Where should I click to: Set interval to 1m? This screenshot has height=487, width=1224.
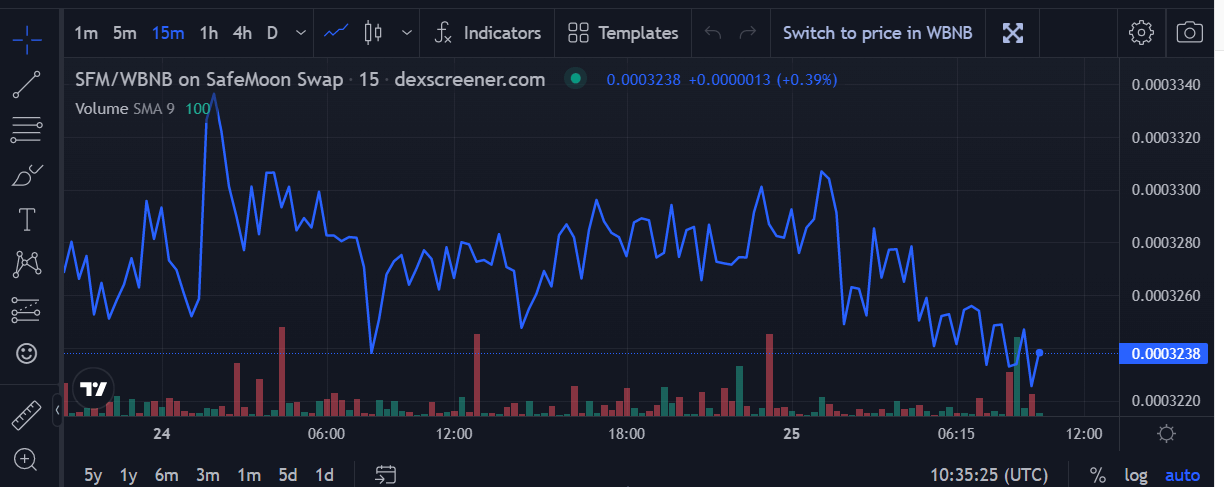[86, 33]
